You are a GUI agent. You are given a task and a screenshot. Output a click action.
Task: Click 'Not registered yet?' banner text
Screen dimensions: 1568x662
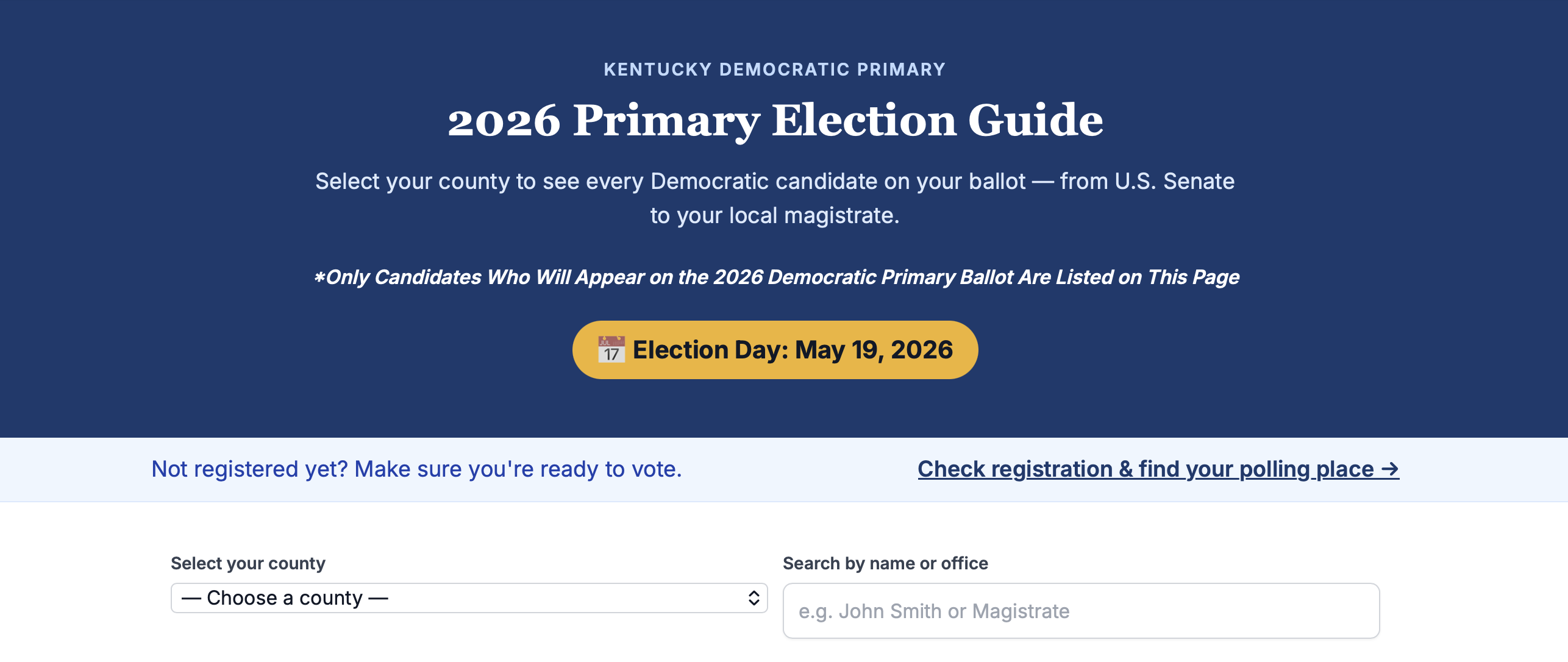point(249,469)
